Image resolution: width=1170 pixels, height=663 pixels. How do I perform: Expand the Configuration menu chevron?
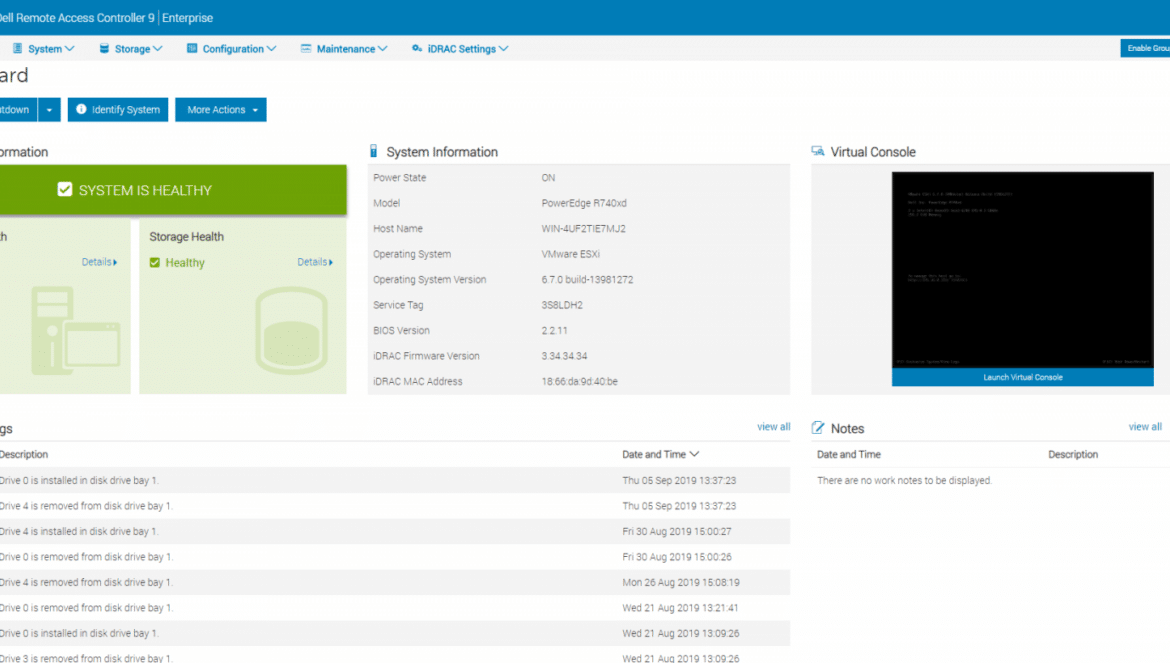[x=272, y=48]
